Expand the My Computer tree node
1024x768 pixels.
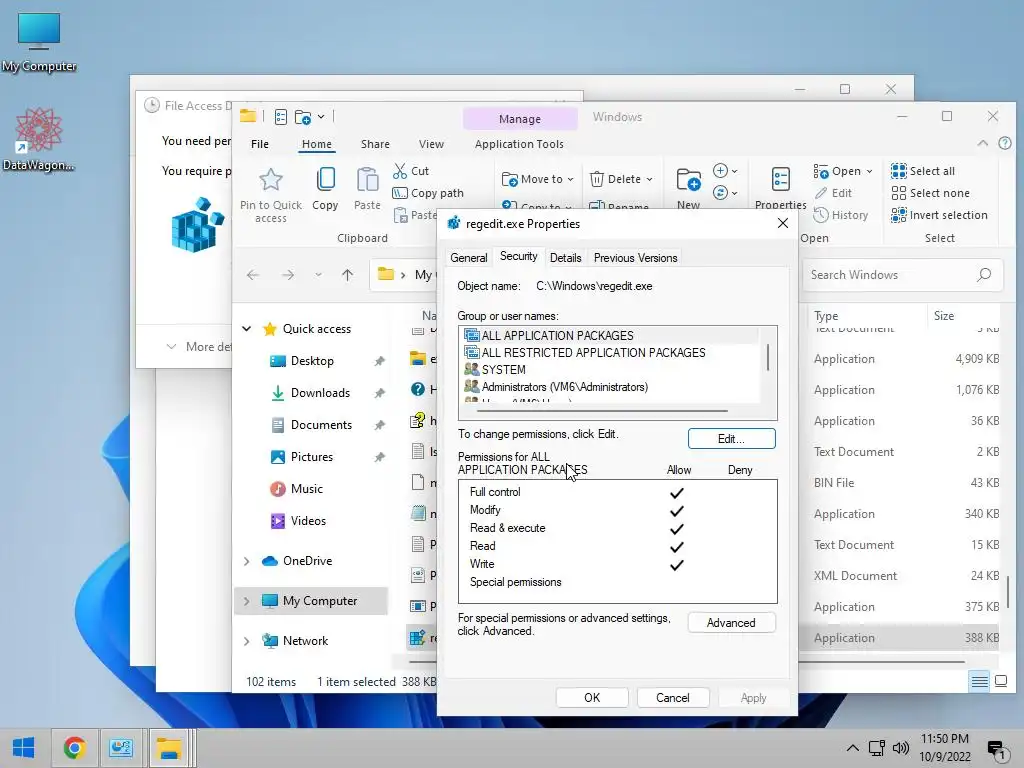tap(247, 601)
